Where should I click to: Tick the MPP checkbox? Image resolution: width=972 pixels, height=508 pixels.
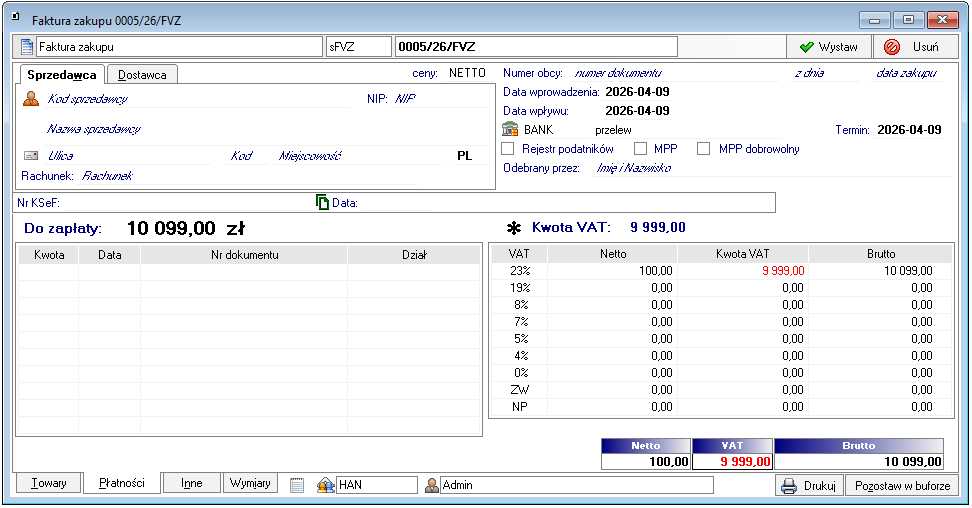(x=641, y=149)
